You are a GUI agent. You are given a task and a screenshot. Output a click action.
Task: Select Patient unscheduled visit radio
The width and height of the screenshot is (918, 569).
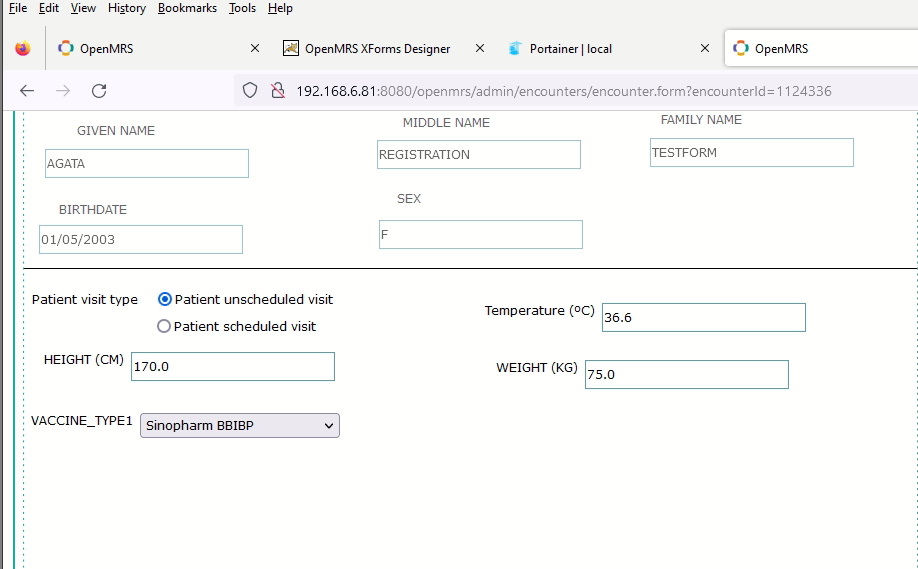(x=165, y=299)
